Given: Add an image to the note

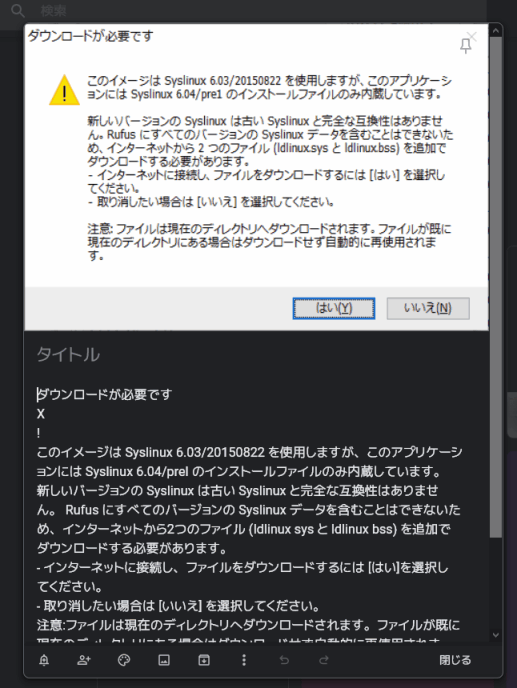Looking at the screenshot, I should (164, 660).
